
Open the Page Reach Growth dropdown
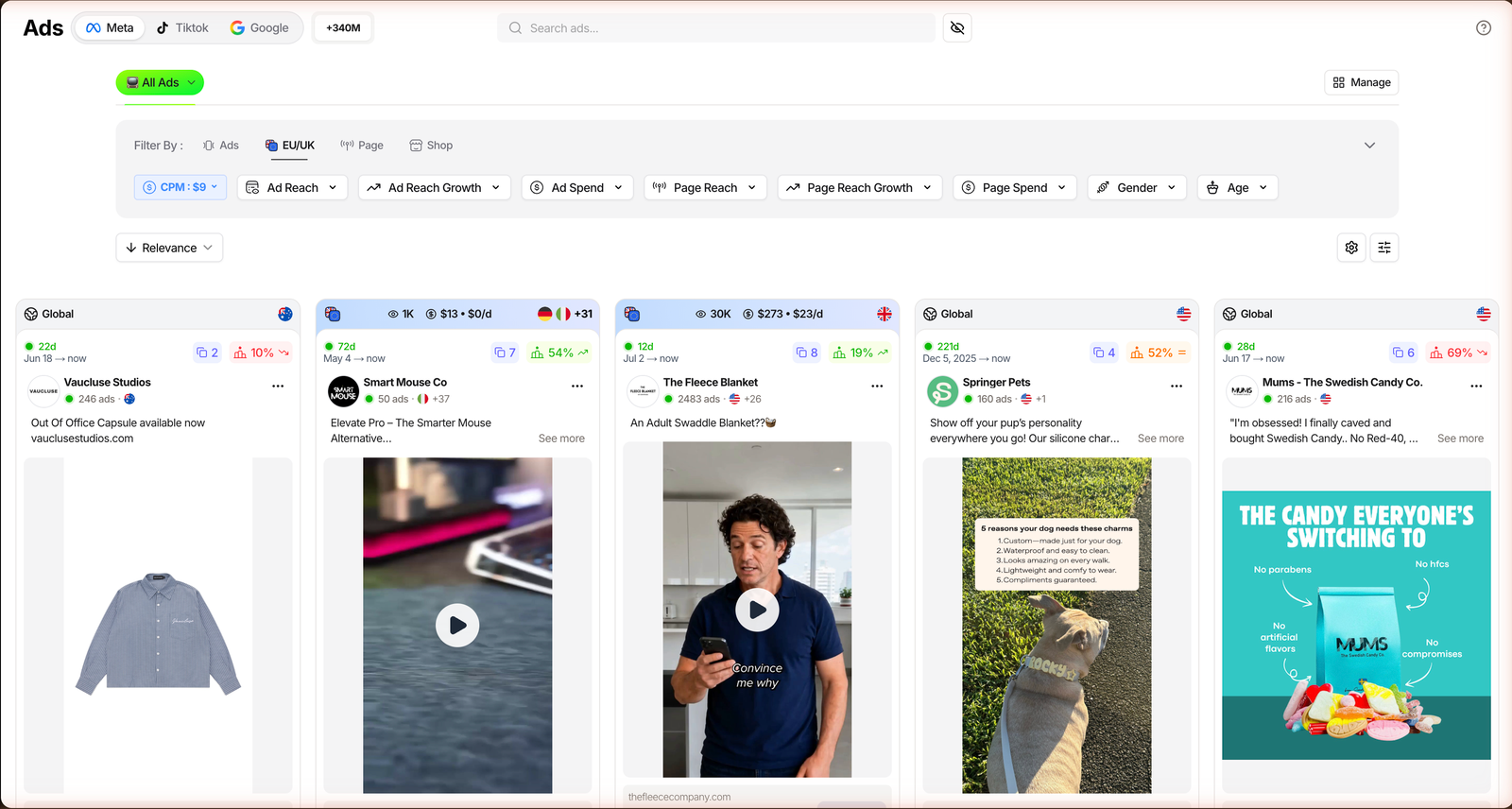coord(859,187)
